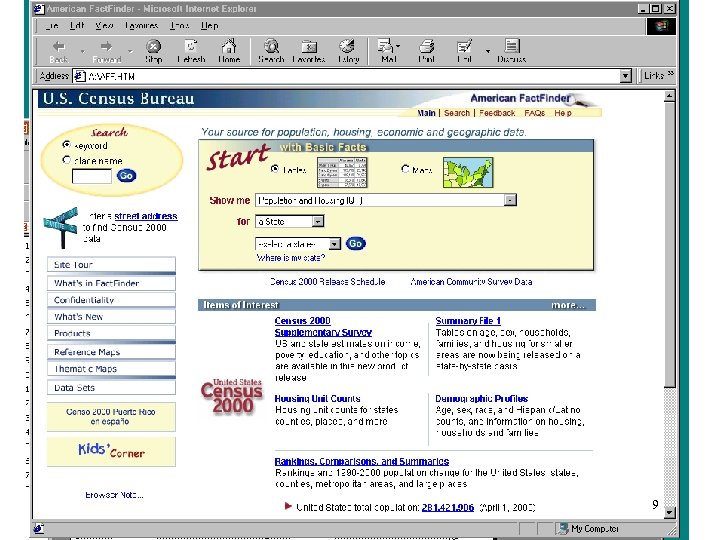Open the Summary File 1 link
The width and height of the screenshot is (720, 540).
click(468, 321)
